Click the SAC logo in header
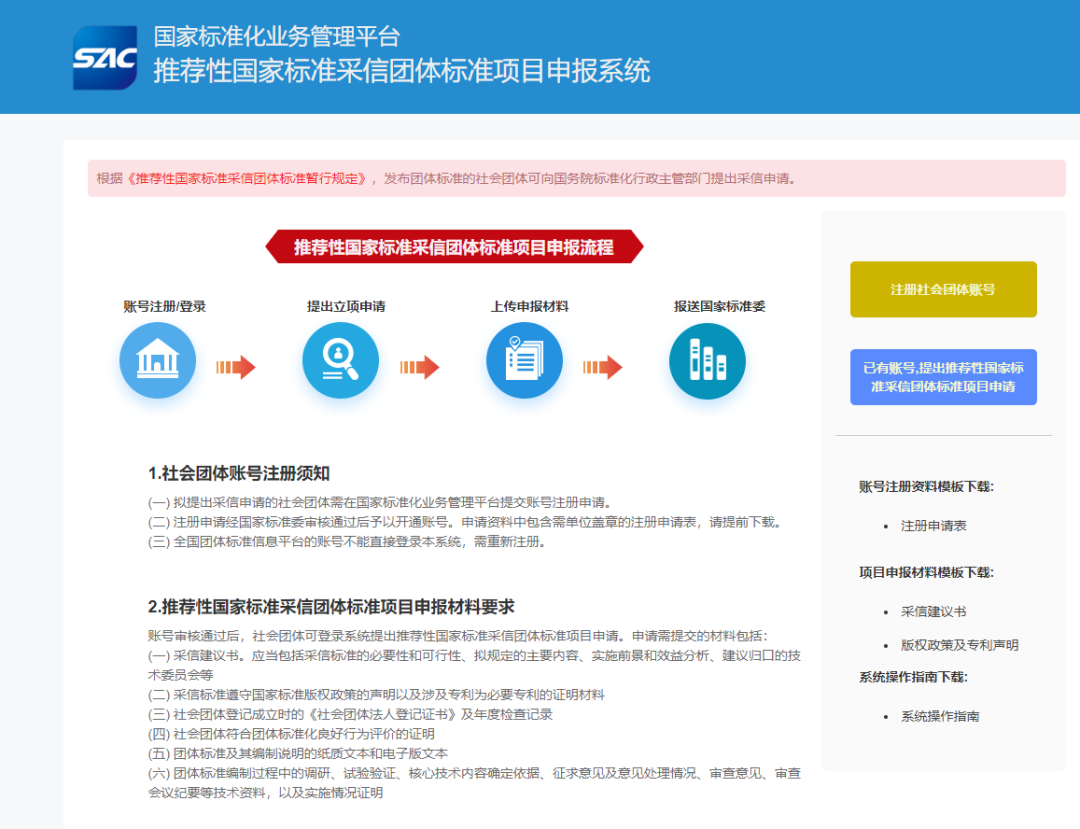Screen dimensions: 1080x829 point(105,58)
